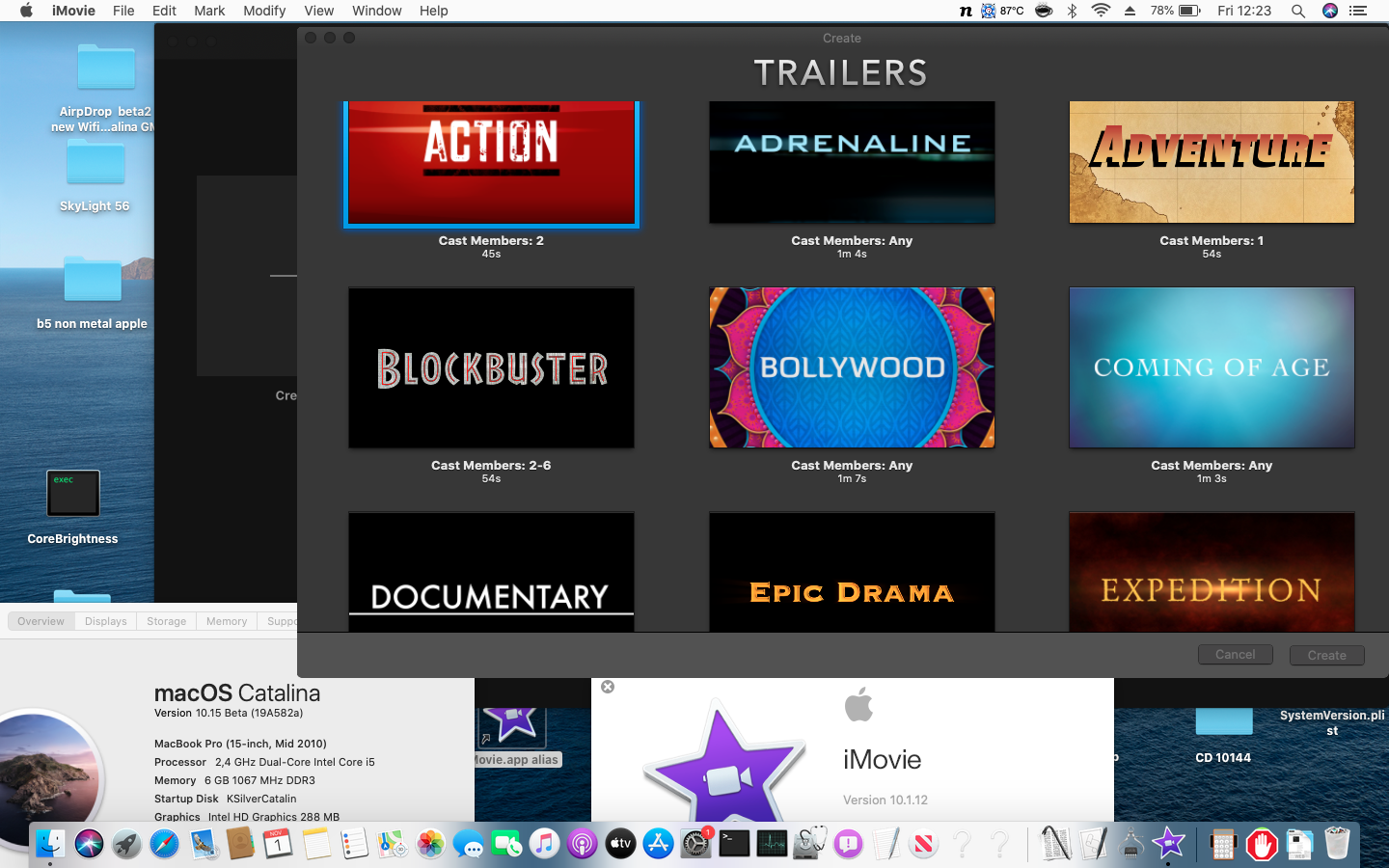1389x868 pixels.
Task: Open Safari from the Dock
Action: tap(164, 844)
